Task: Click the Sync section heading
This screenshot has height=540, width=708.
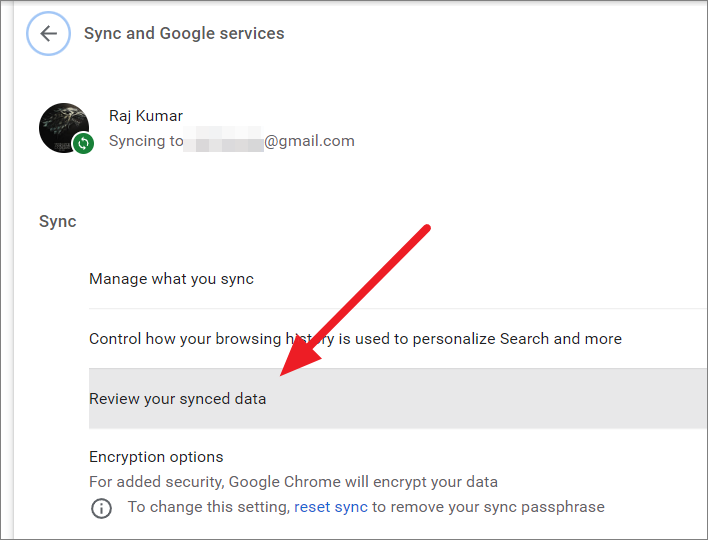Action: coord(58,221)
